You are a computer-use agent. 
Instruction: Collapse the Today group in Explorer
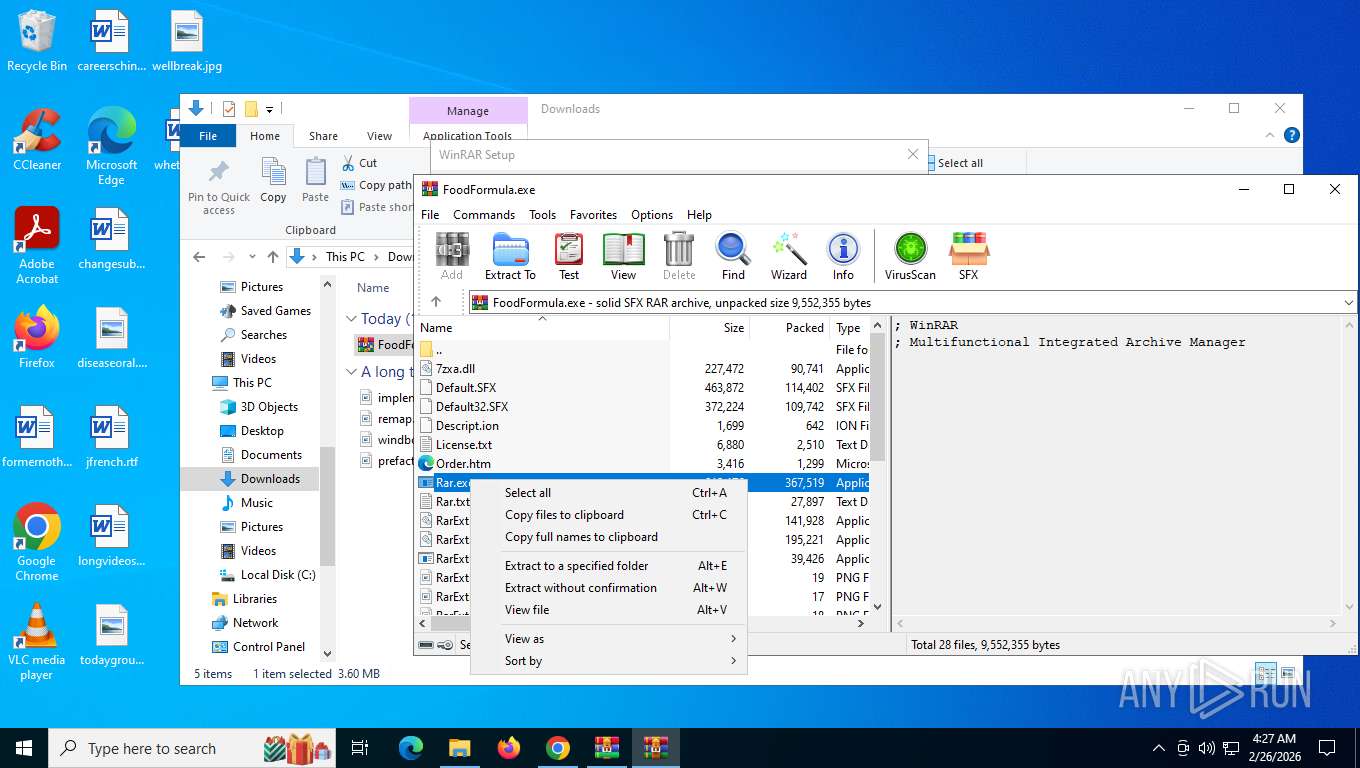click(x=352, y=319)
